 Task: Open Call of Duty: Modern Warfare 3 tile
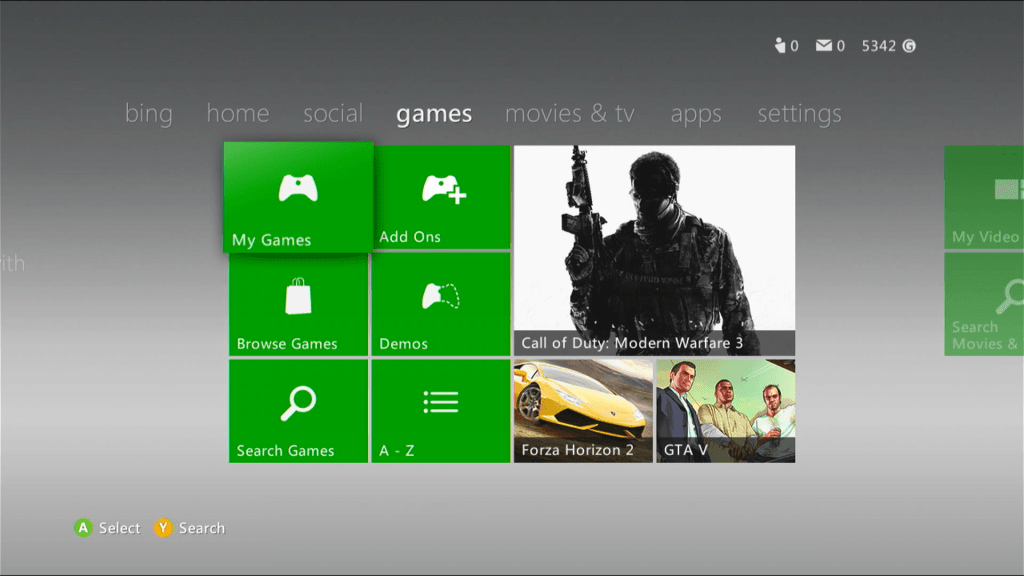pyautogui.click(x=653, y=247)
